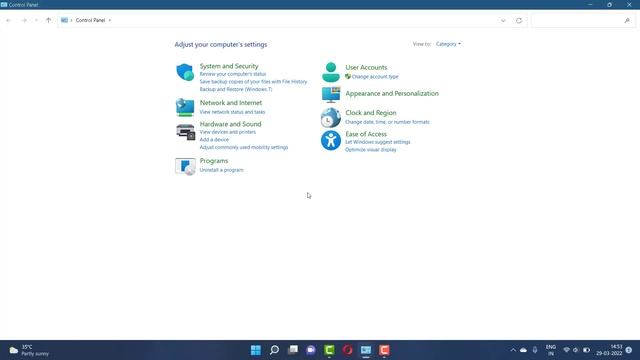
Task: Click Optimize visual display
Action: point(371,150)
